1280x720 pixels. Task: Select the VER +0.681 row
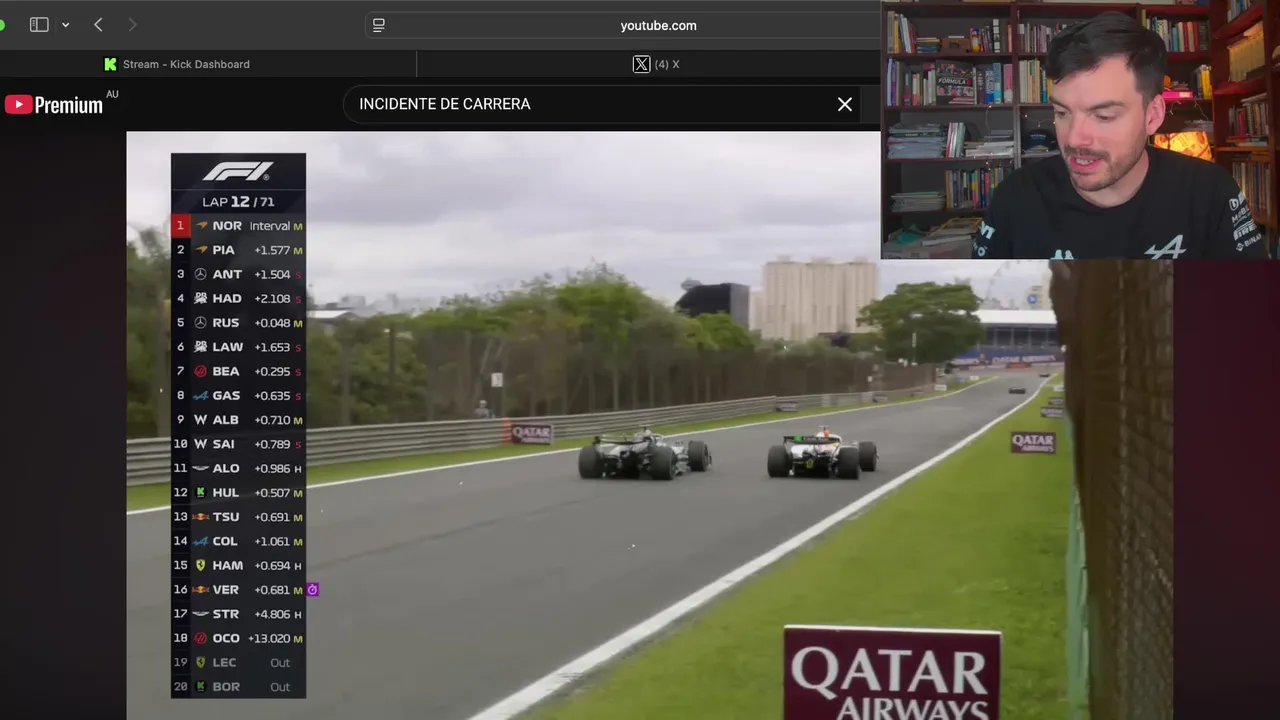click(238, 590)
